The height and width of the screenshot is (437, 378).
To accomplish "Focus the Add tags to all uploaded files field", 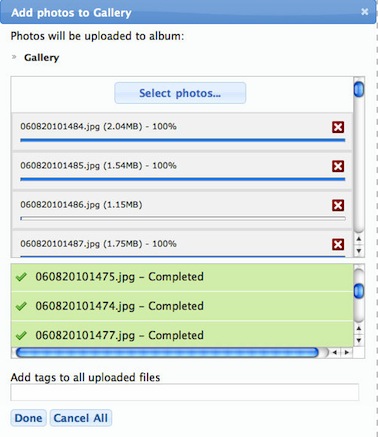I will [185, 392].
